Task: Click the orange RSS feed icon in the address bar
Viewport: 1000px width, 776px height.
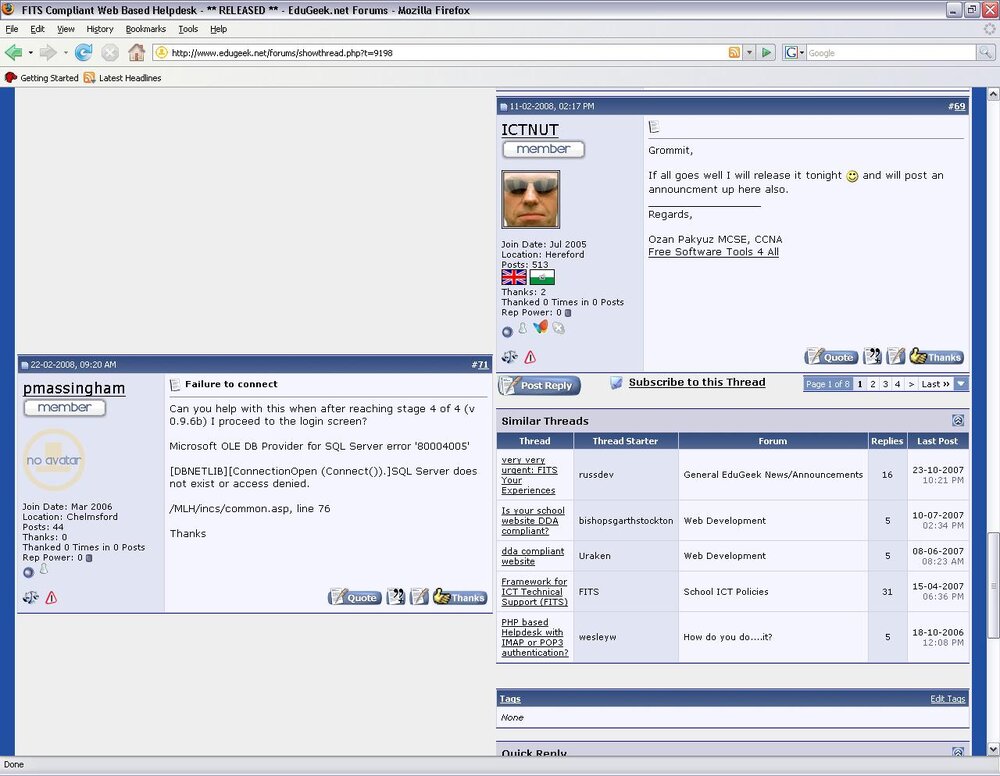Action: (735, 53)
